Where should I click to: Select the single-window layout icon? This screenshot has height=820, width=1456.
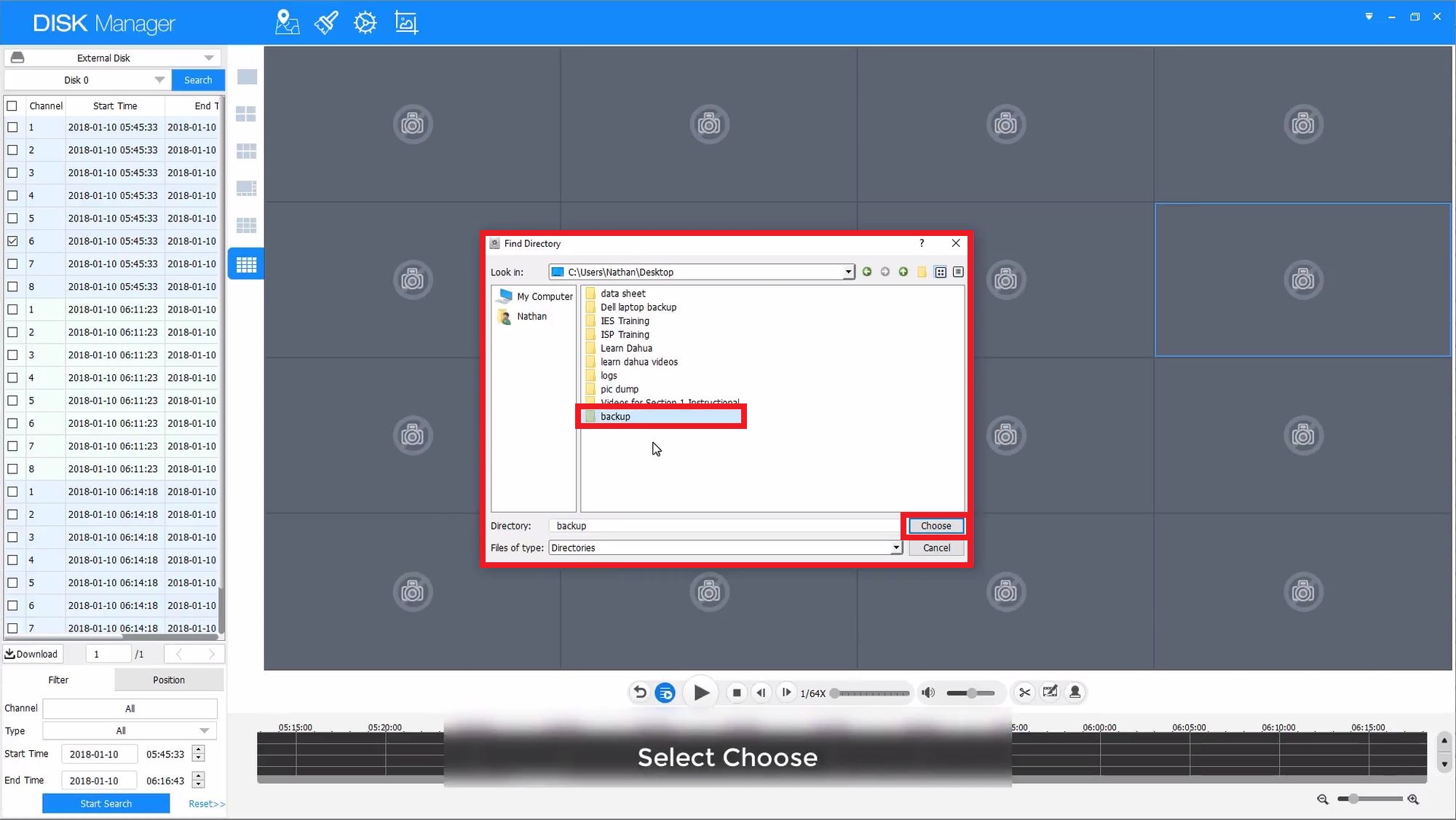(x=247, y=77)
